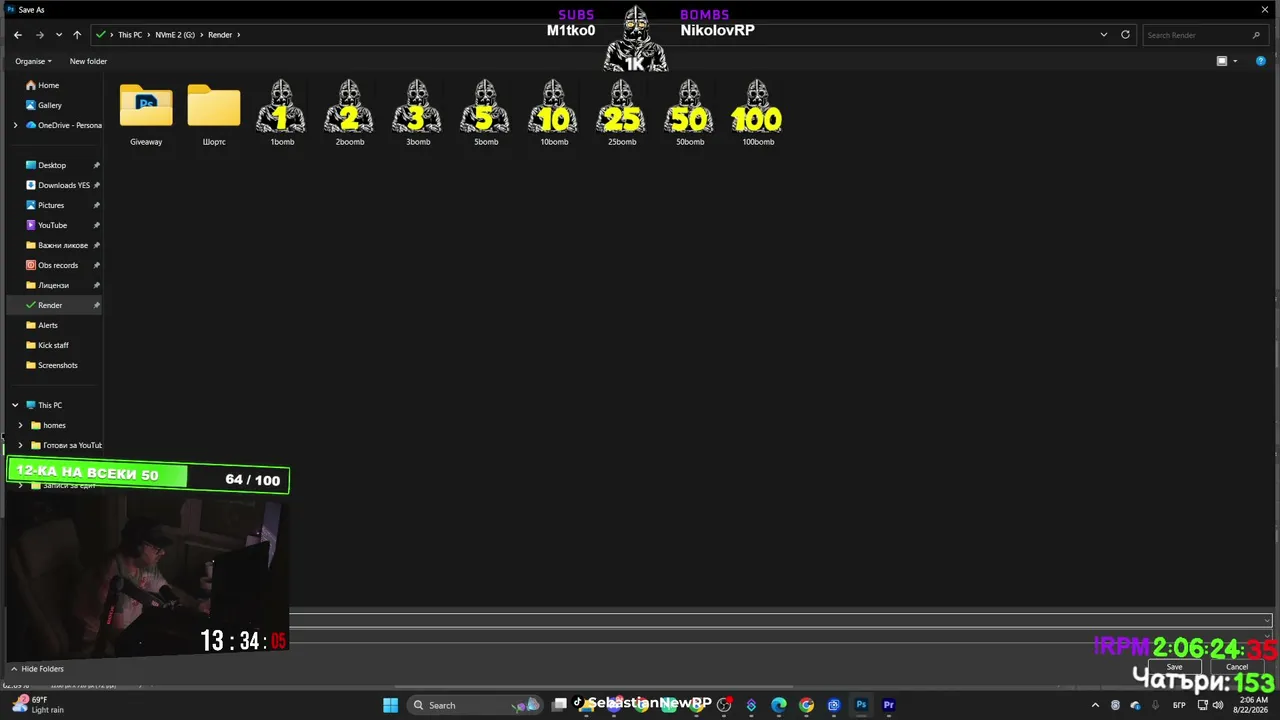Switch to Premiere Pro on taskbar

click(888, 705)
